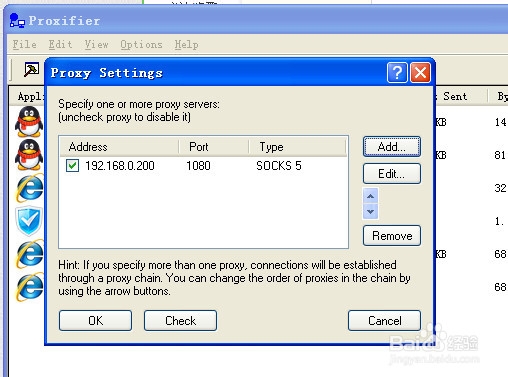Select the blue shield checkmark application icon
Image resolution: width=508 pixels, height=377 pixels.
tap(29, 221)
